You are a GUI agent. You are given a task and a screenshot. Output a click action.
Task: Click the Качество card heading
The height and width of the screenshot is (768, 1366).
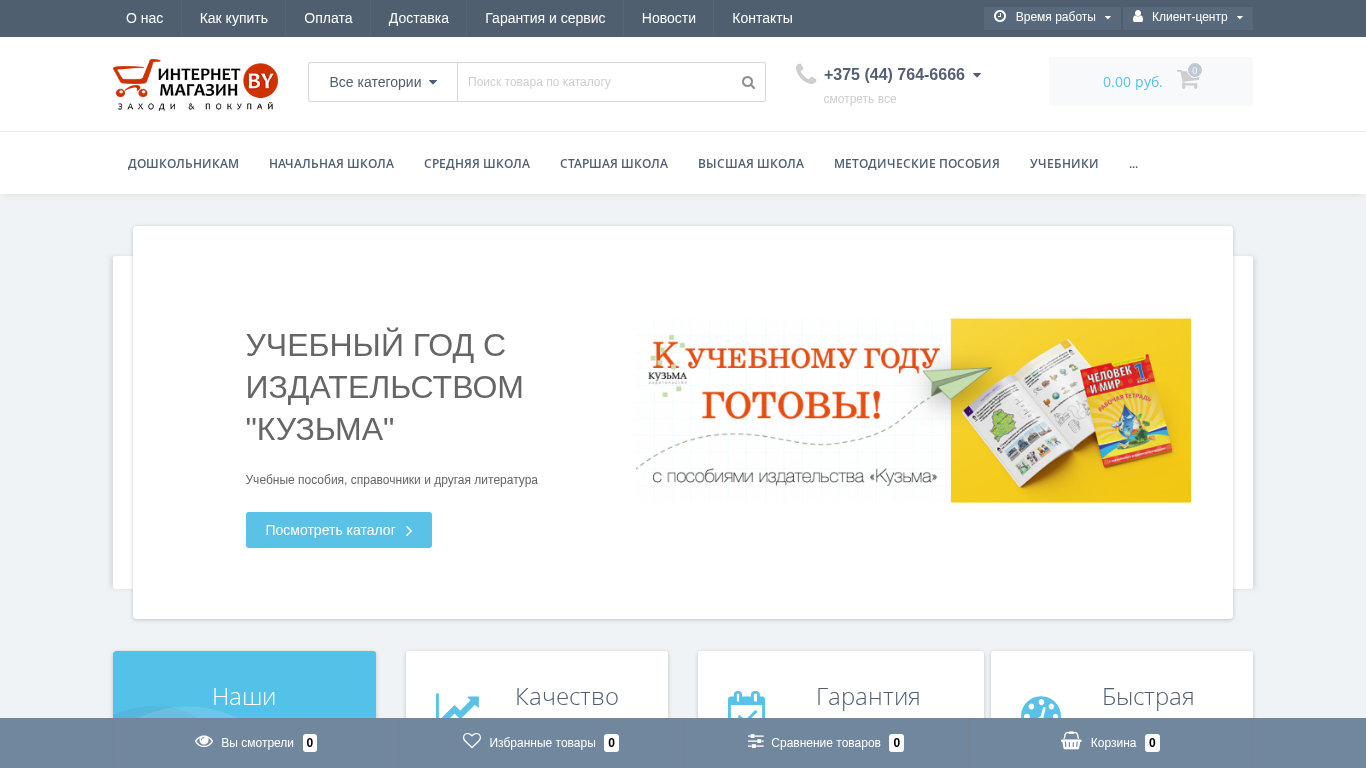coord(567,696)
